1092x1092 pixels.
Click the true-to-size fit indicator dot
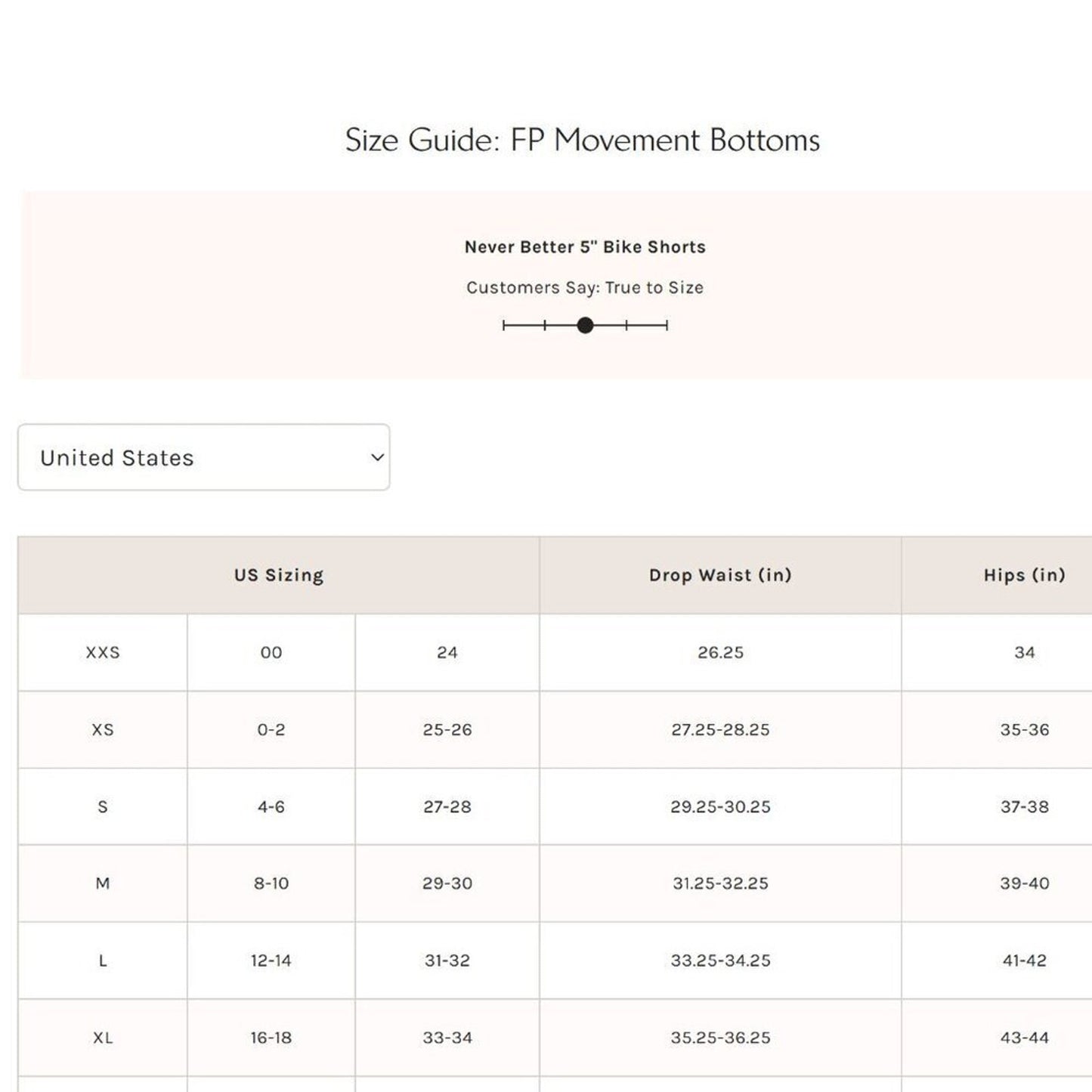click(585, 326)
